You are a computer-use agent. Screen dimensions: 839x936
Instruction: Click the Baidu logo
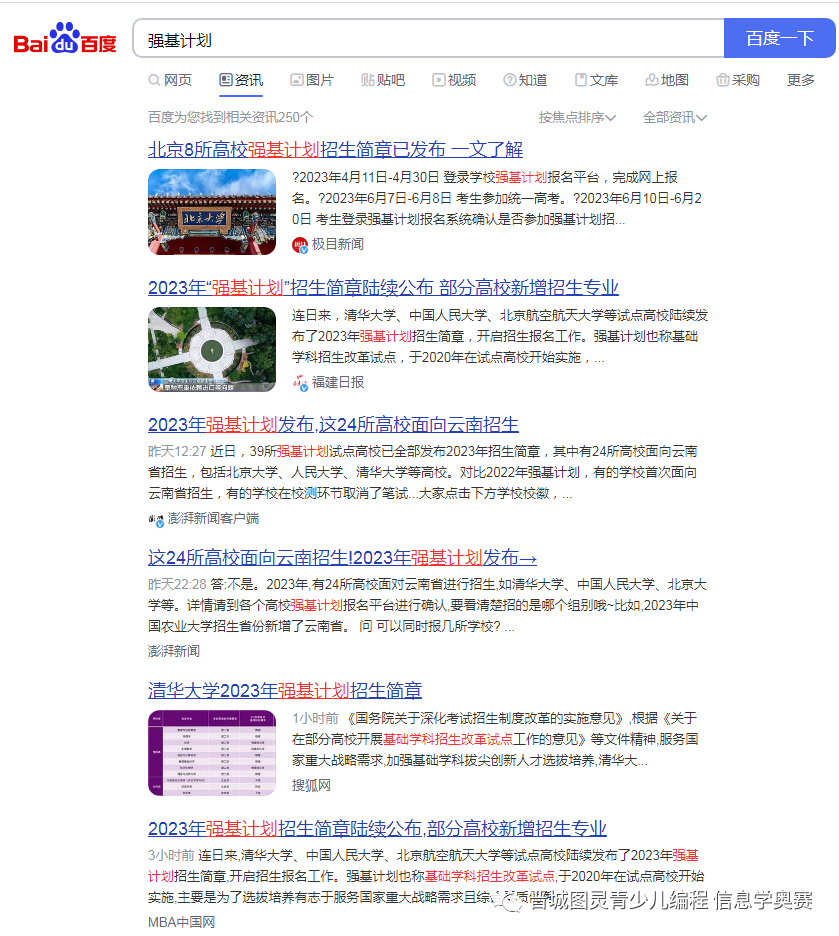coord(64,38)
